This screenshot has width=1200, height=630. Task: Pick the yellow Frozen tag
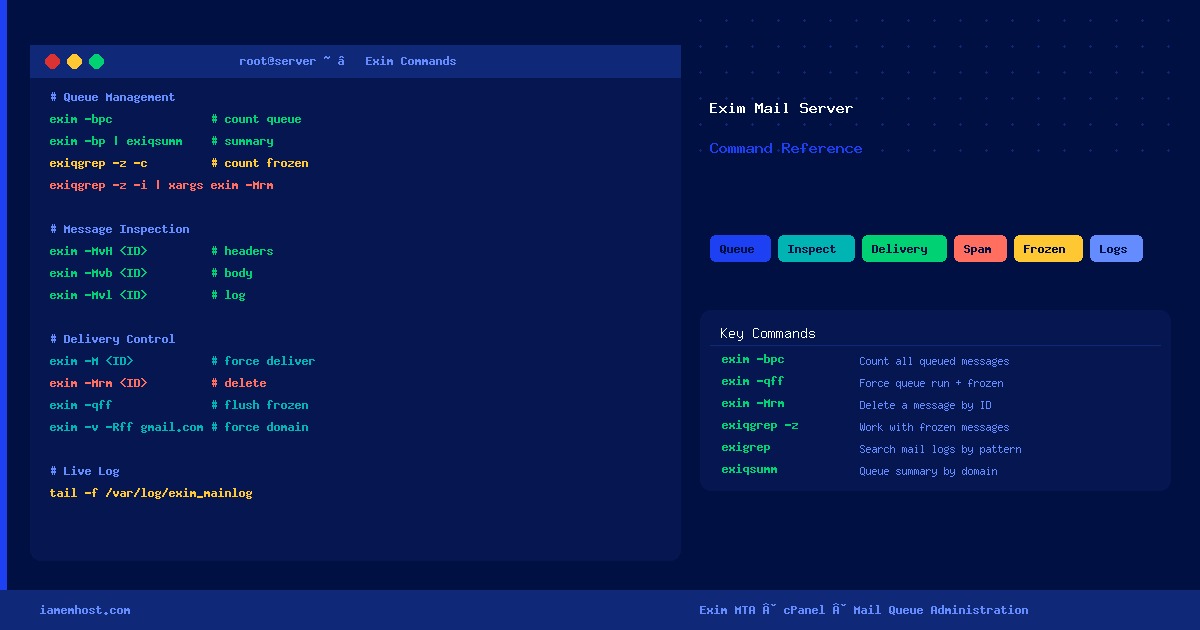tap(1048, 249)
